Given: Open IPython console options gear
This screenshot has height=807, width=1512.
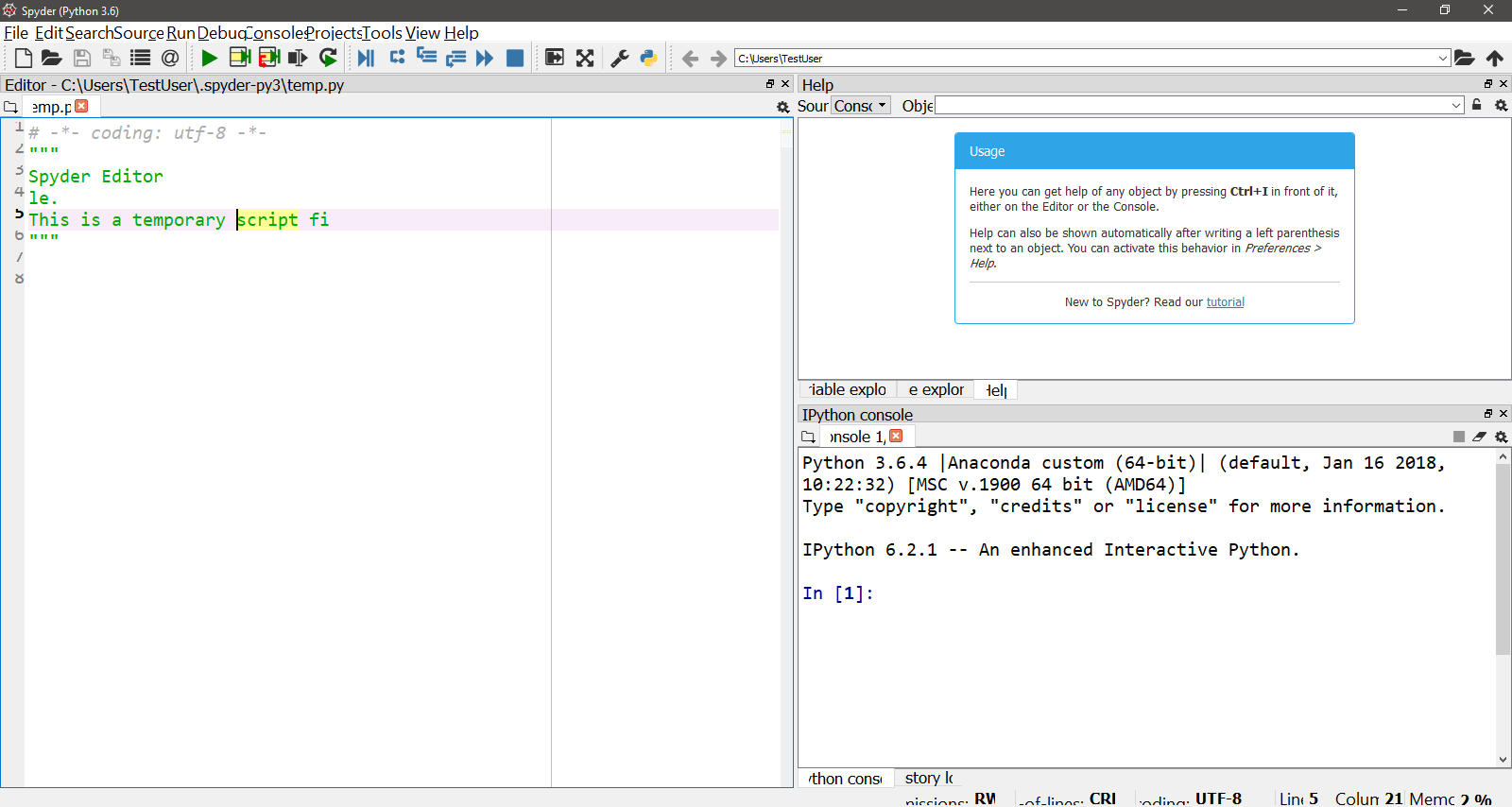Looking at the screenshot, I should pyautogui.click(x=1501, y=437).
